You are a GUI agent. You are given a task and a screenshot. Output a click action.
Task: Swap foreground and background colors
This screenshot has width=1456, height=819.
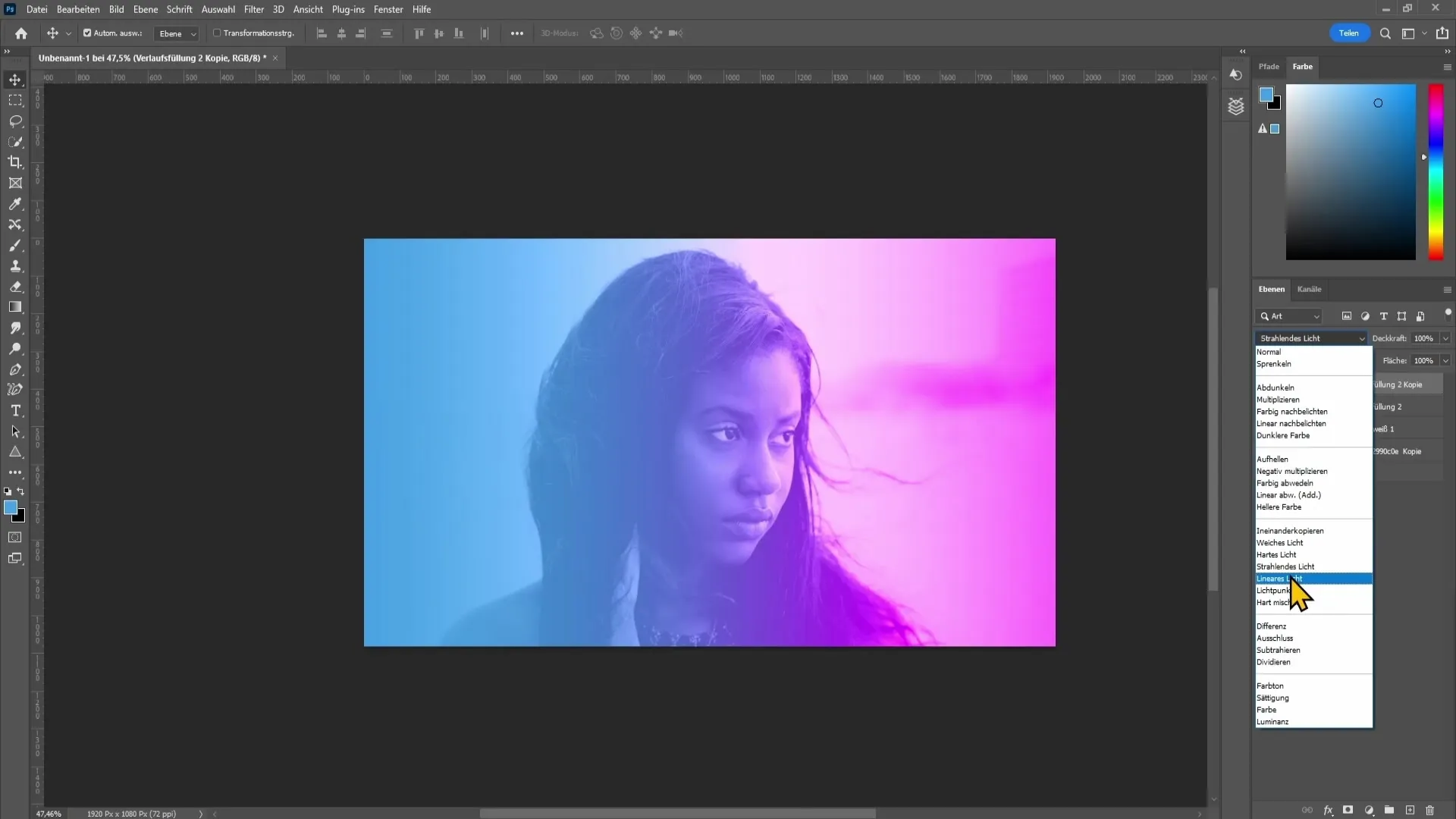(x=21, y=491)
